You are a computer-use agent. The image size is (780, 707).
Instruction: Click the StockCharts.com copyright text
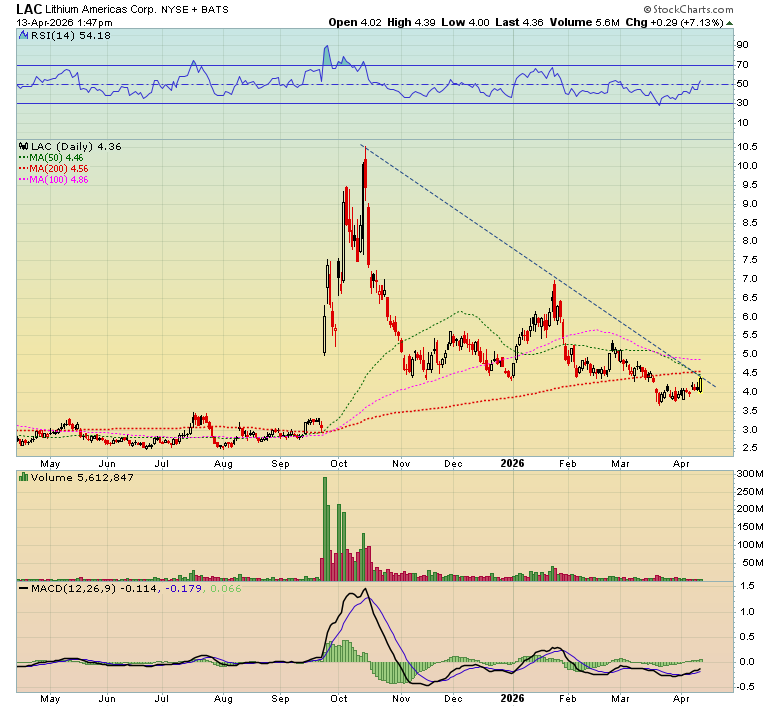688,9
